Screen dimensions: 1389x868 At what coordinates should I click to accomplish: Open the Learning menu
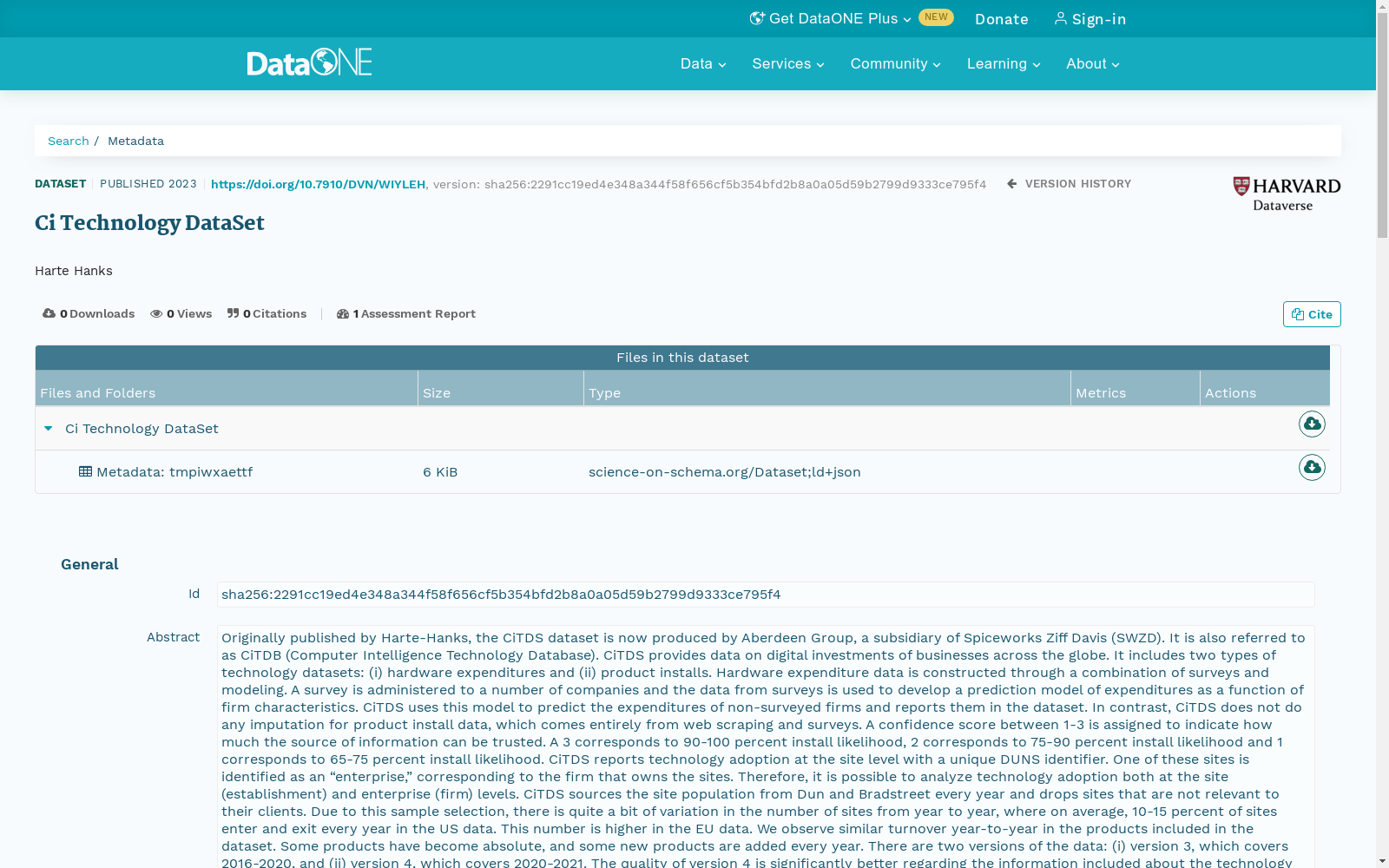[x=1004, y=63]
